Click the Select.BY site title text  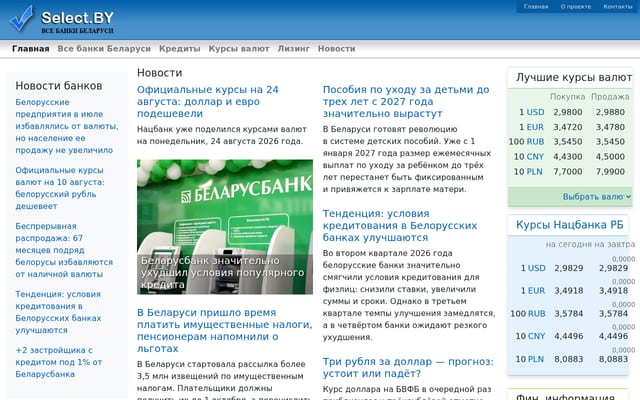78,18
